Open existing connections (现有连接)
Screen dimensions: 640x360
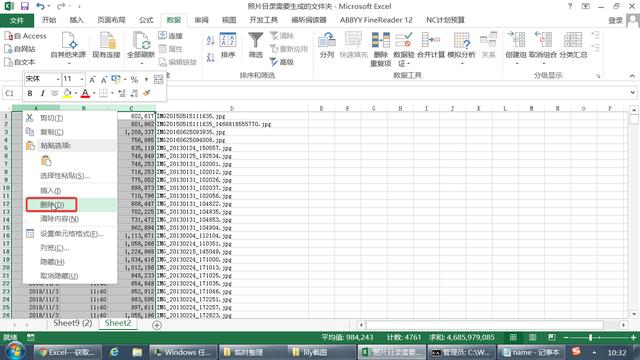point(106,45)
